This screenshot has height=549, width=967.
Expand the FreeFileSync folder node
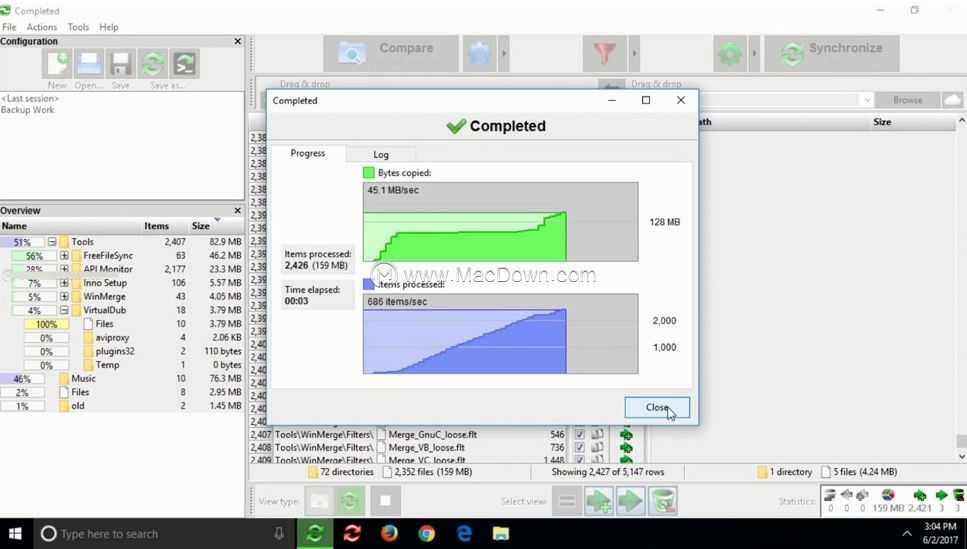[x=64, y=255]
